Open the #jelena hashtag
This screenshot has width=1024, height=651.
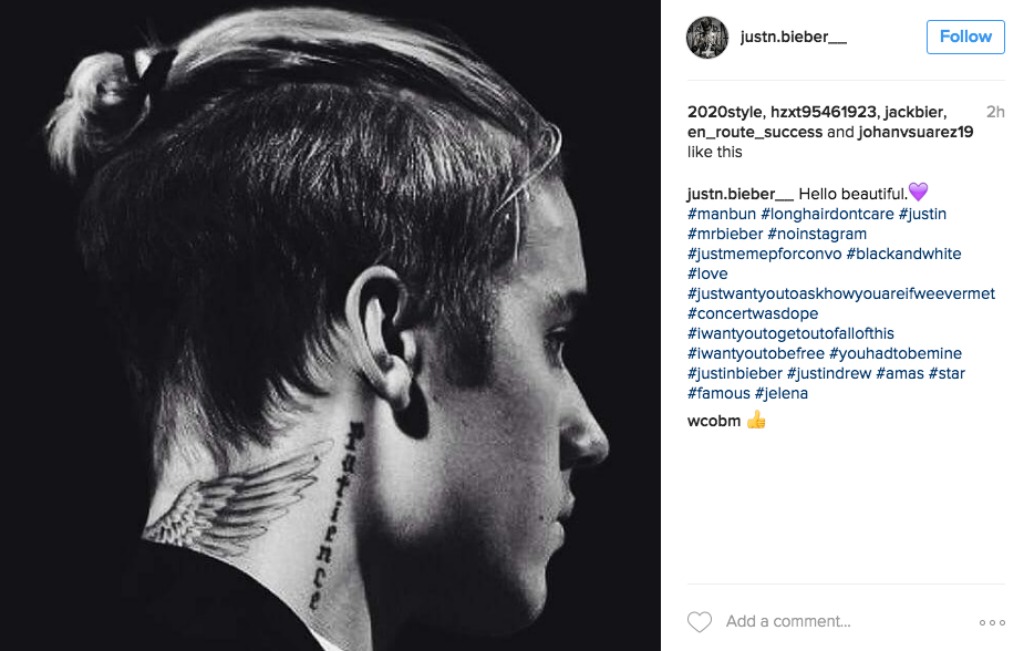pos(781,393)
